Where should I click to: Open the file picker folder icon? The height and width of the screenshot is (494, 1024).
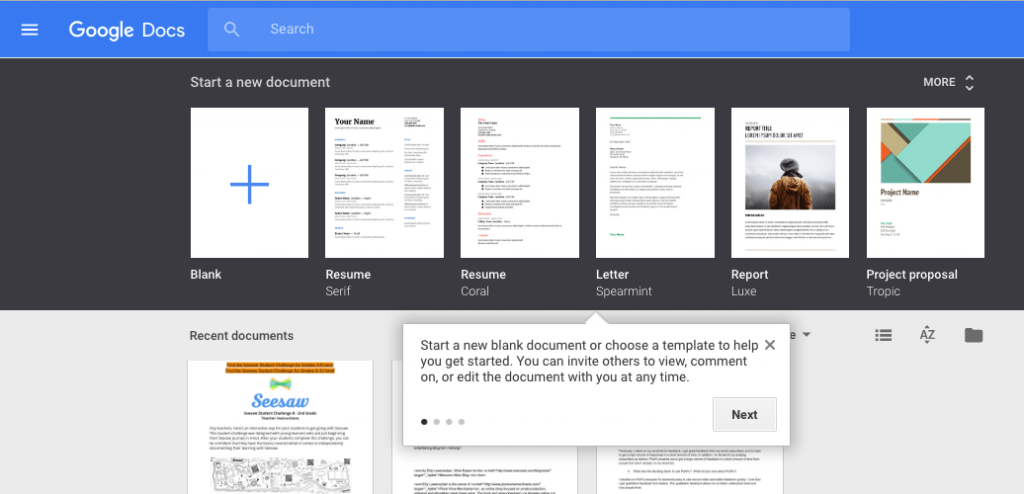tap(973, 335)
